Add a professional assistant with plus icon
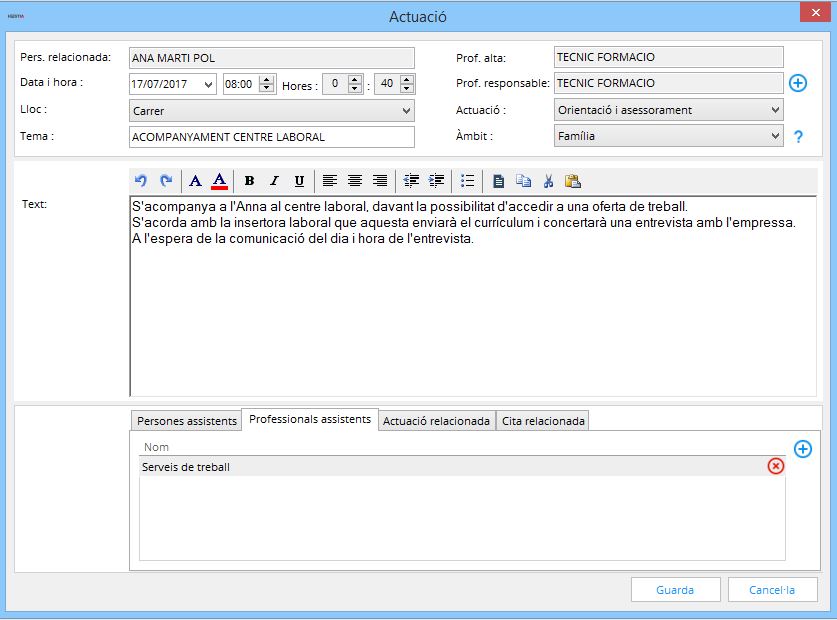 tap(802, 449)
